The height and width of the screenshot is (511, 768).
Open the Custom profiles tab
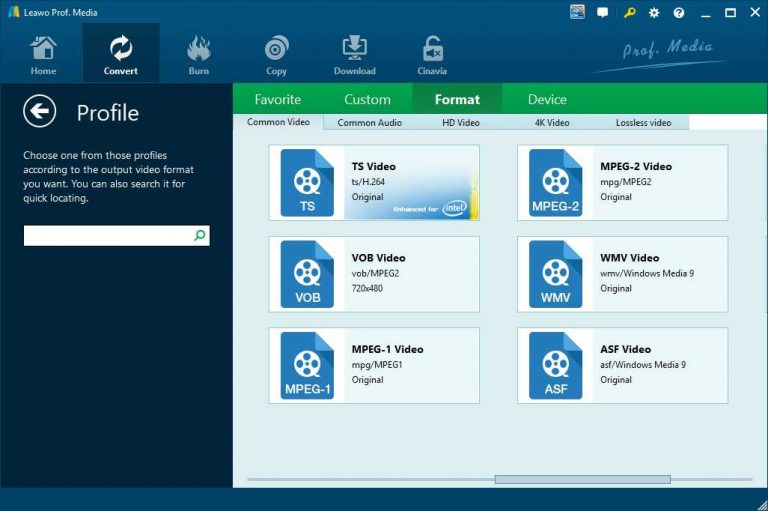coord(367,99)
